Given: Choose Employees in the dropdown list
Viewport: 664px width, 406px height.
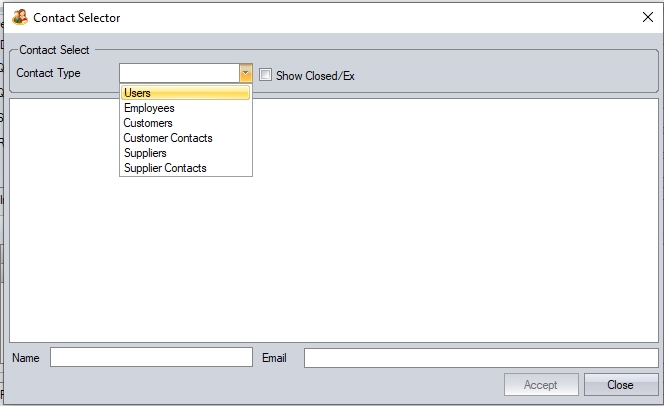Looking at the screenshot, I should tap(185, 108).
